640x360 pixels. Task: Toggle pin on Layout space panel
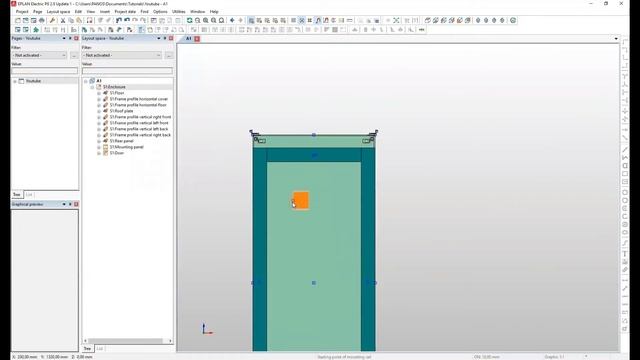coord(165,38)
